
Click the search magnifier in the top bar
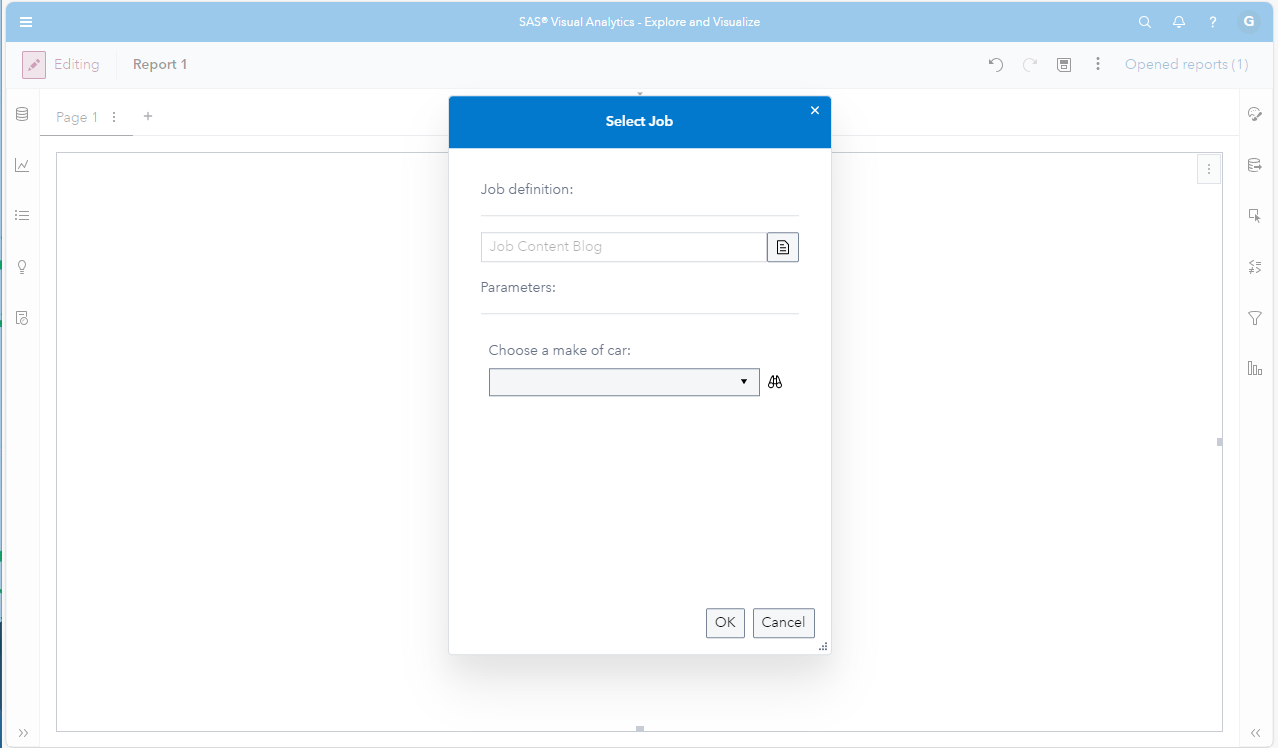[x=1144, y=21]
